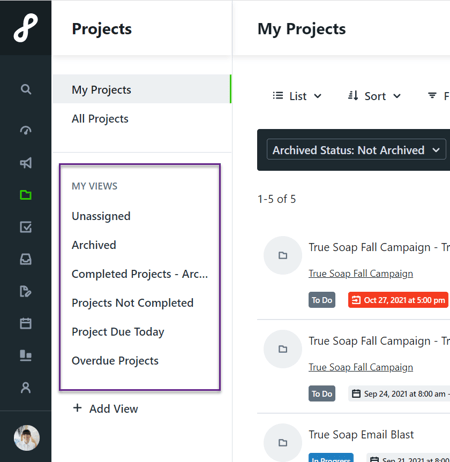Screen dimensions: 450x462
Task: Click To Do badge on Sep 24 project
Action: point(322,394)
